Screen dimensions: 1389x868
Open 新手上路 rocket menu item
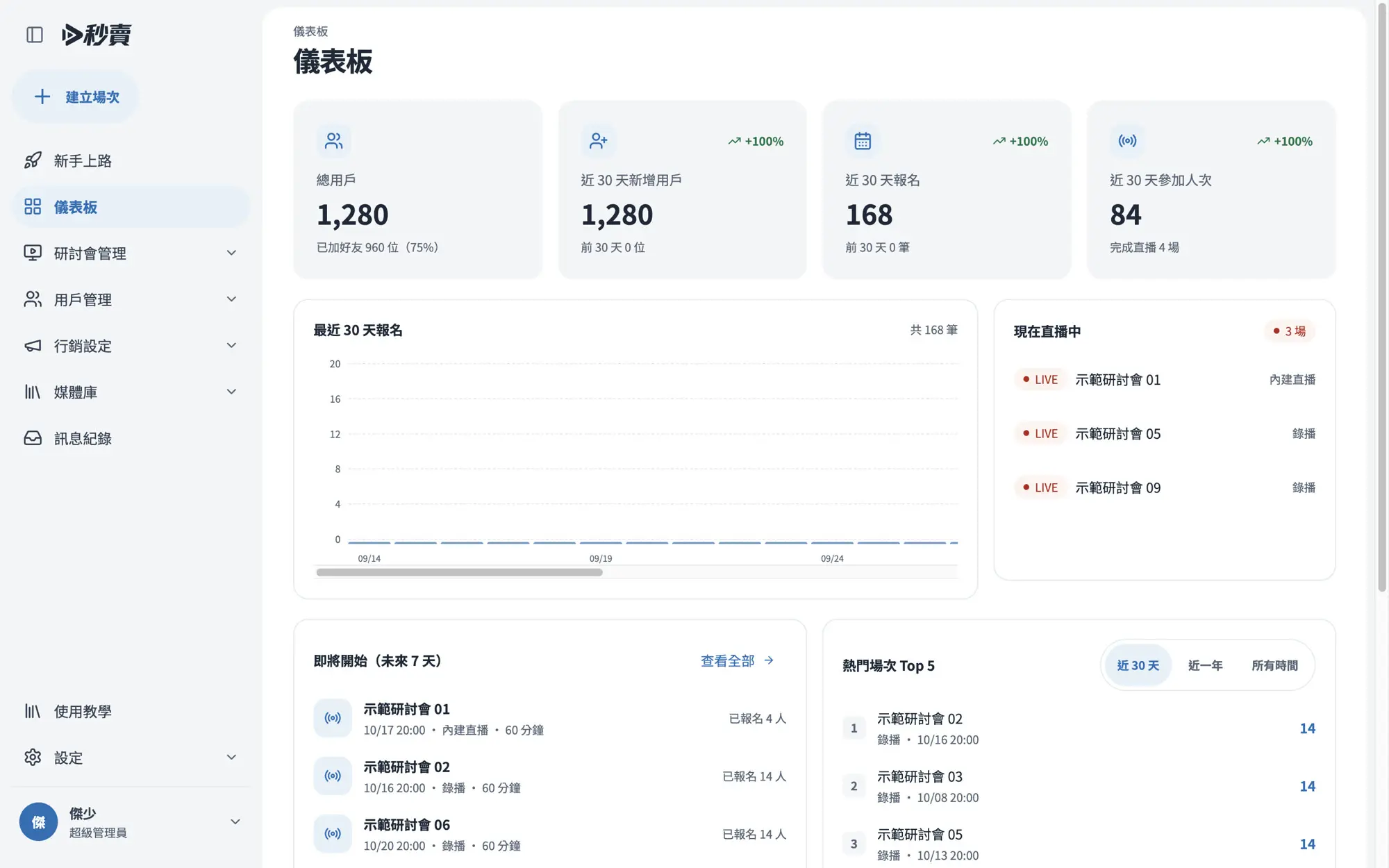pyautogui.click(x=131, y=160)
